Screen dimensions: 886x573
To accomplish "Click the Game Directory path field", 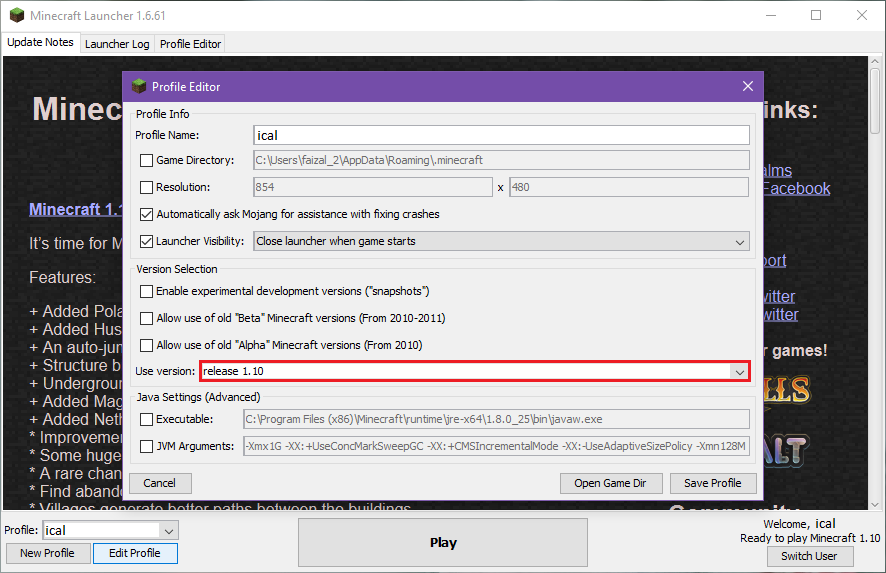I will pos(501,160).
